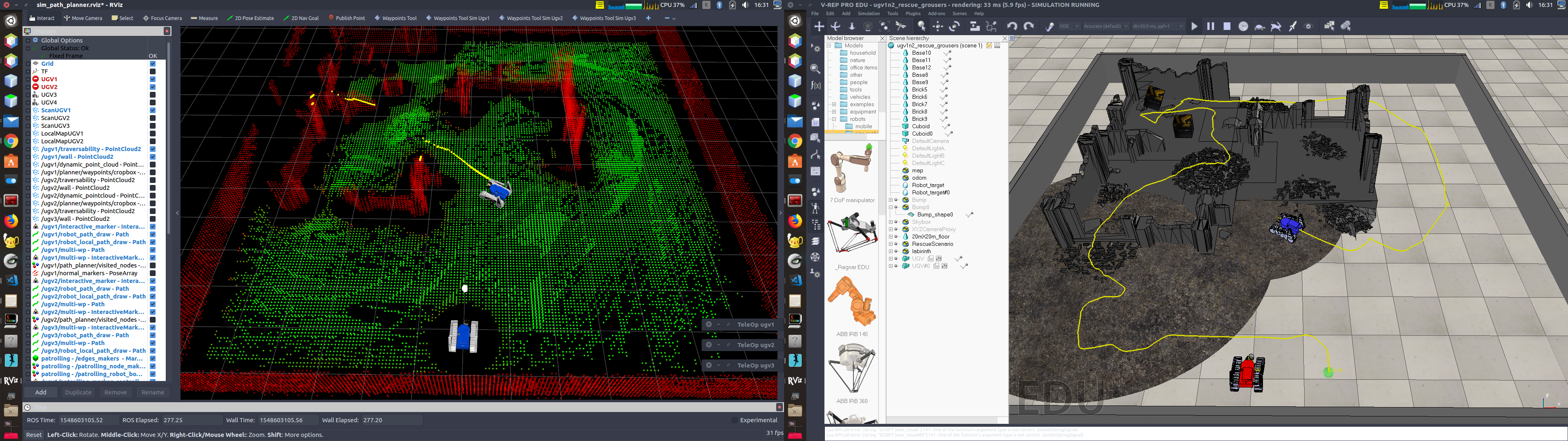Choose the Publish Point tool
The height and width of the screenshot is (441, 1568).
pos(346,18)
